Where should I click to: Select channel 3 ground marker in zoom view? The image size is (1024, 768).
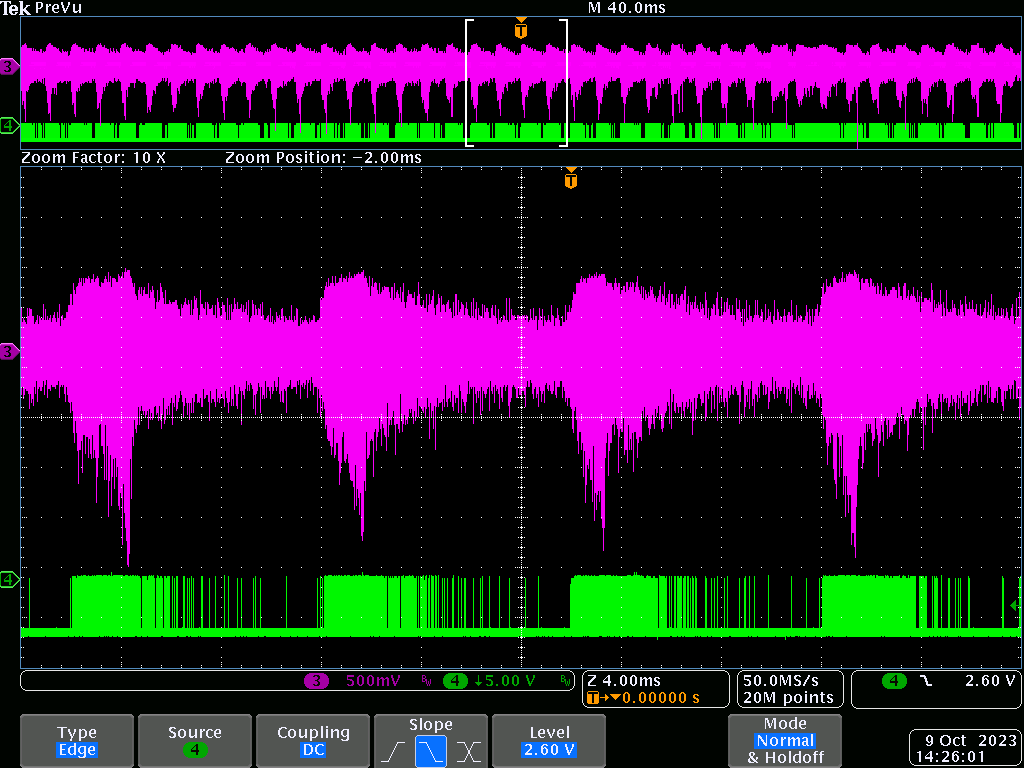coord(10,352)
